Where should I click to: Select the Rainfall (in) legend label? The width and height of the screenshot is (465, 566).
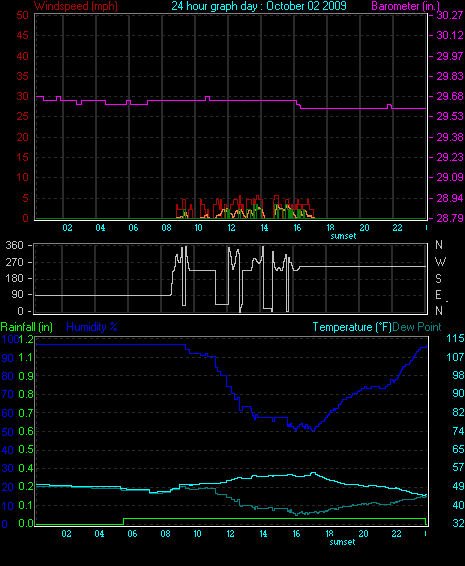[x=27, y=327]
